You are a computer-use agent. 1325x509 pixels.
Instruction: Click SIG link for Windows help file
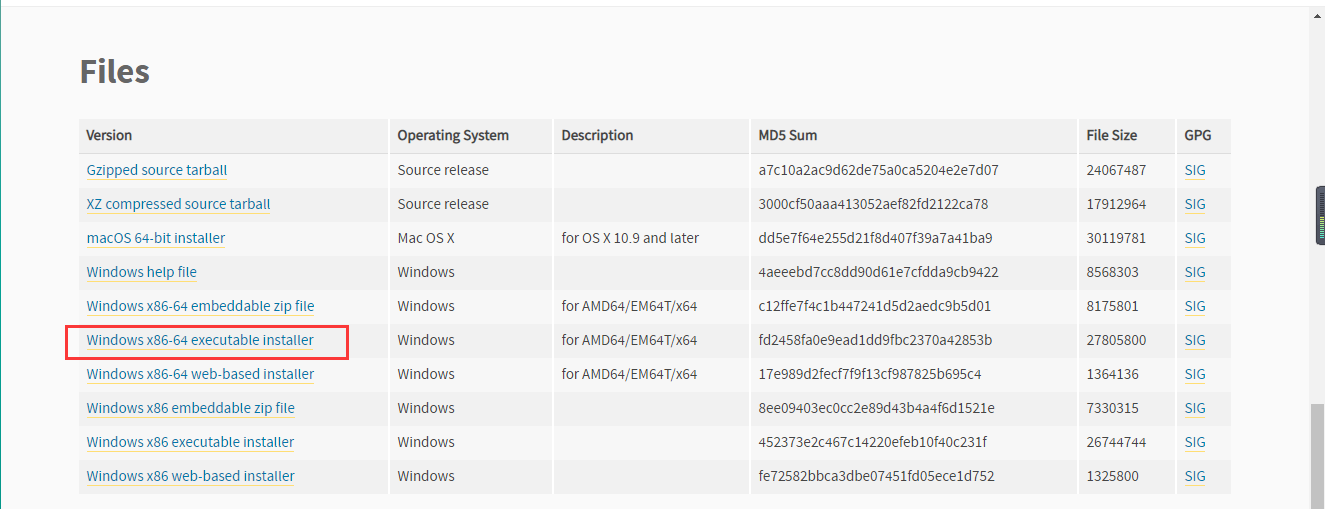[x=1195, y=272]
